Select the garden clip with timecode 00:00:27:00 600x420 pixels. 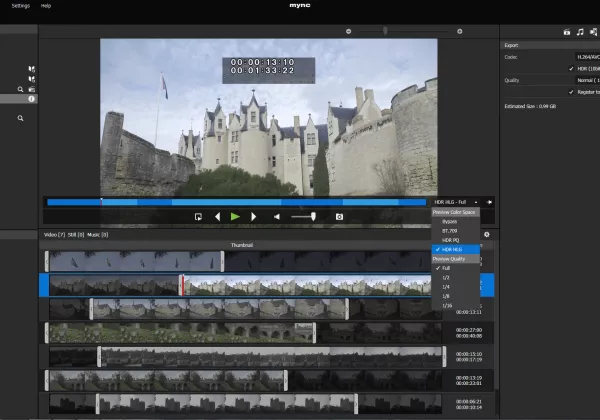click(245, 333)
